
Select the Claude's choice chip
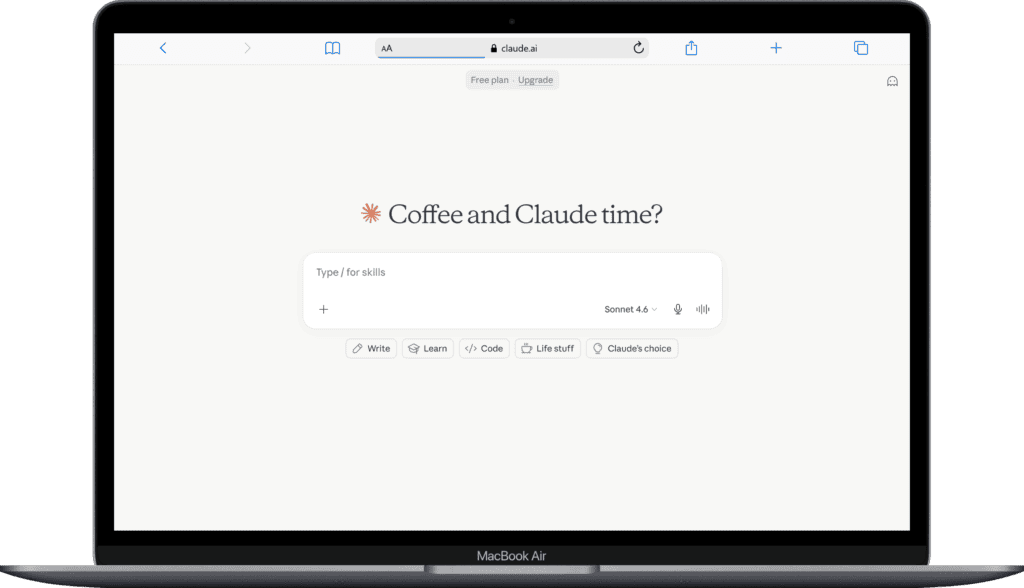[x=632, y=348]
